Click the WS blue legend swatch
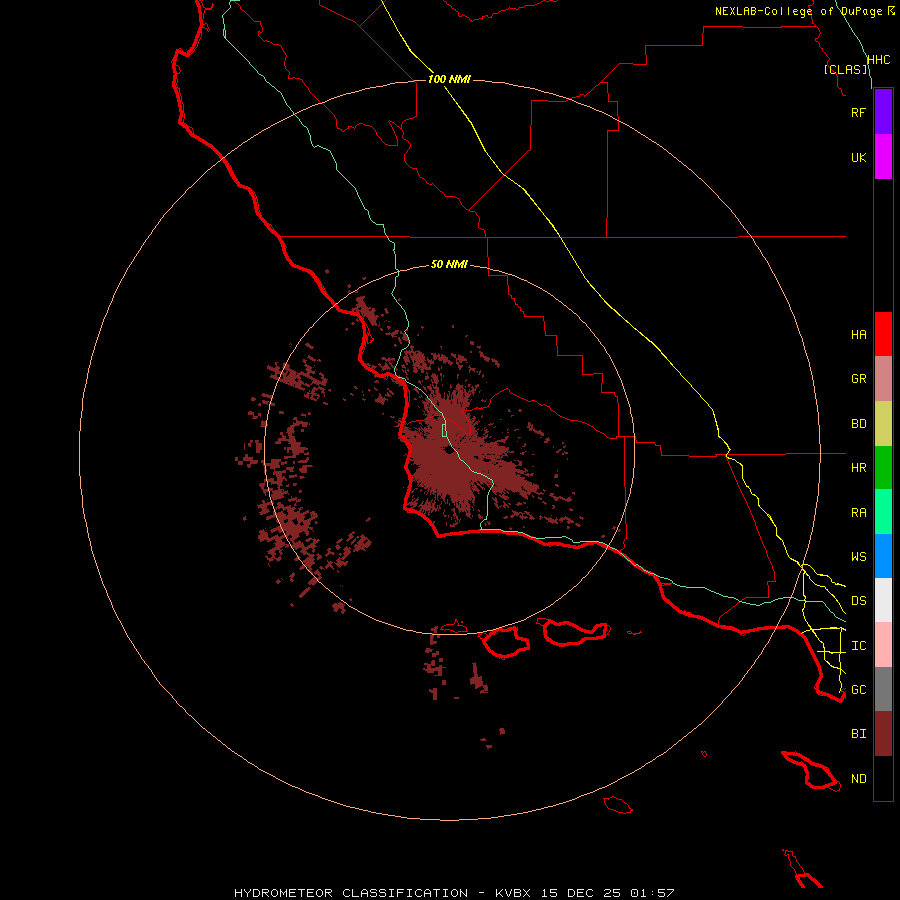The image size is (900, 900). click(x=883, y=556)
